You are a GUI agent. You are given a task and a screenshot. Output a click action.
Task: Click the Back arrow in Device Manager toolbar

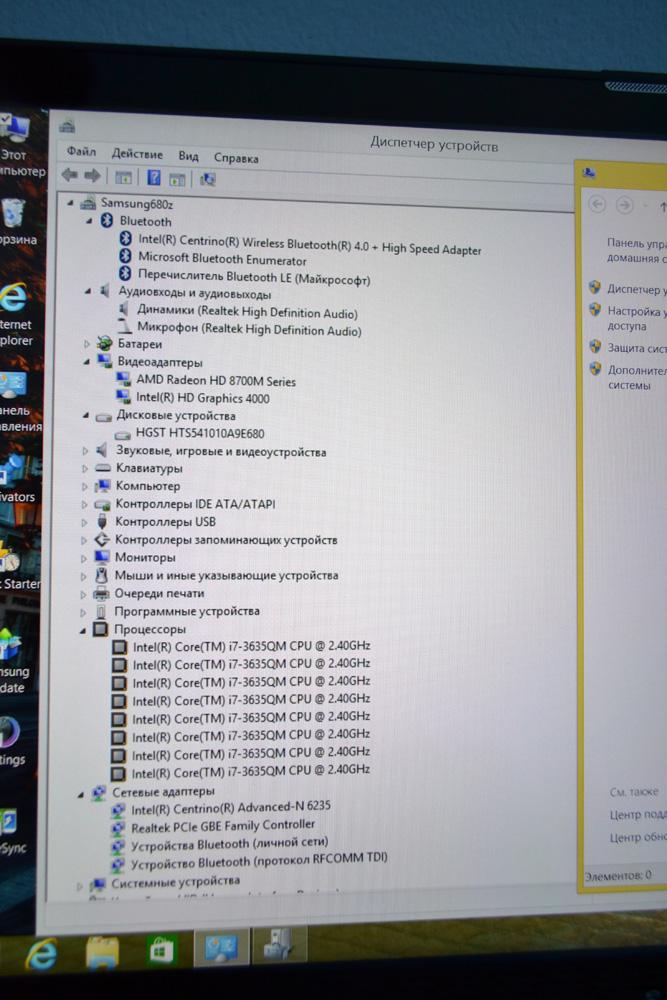coord(70,176)
